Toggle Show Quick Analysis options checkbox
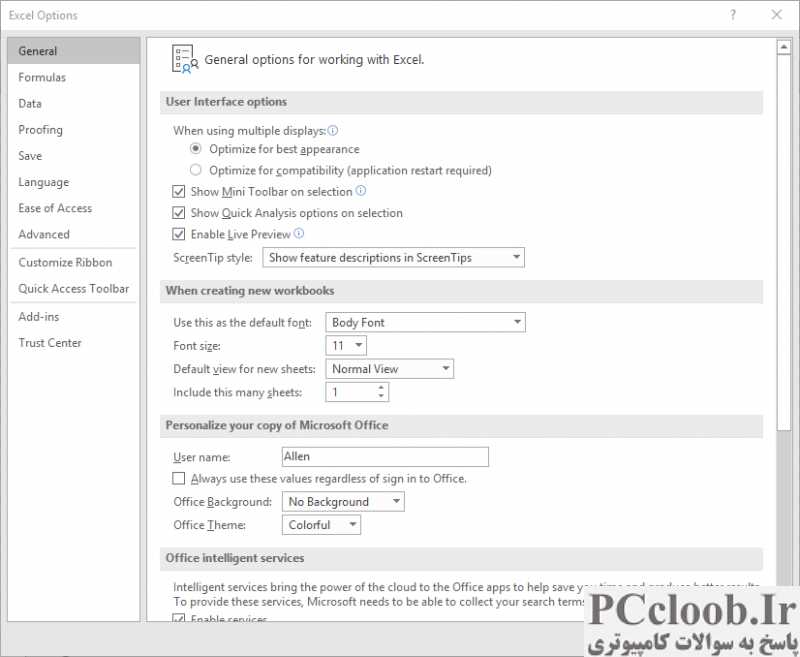The height and width of the screenshot is (657, 800). 179,213
